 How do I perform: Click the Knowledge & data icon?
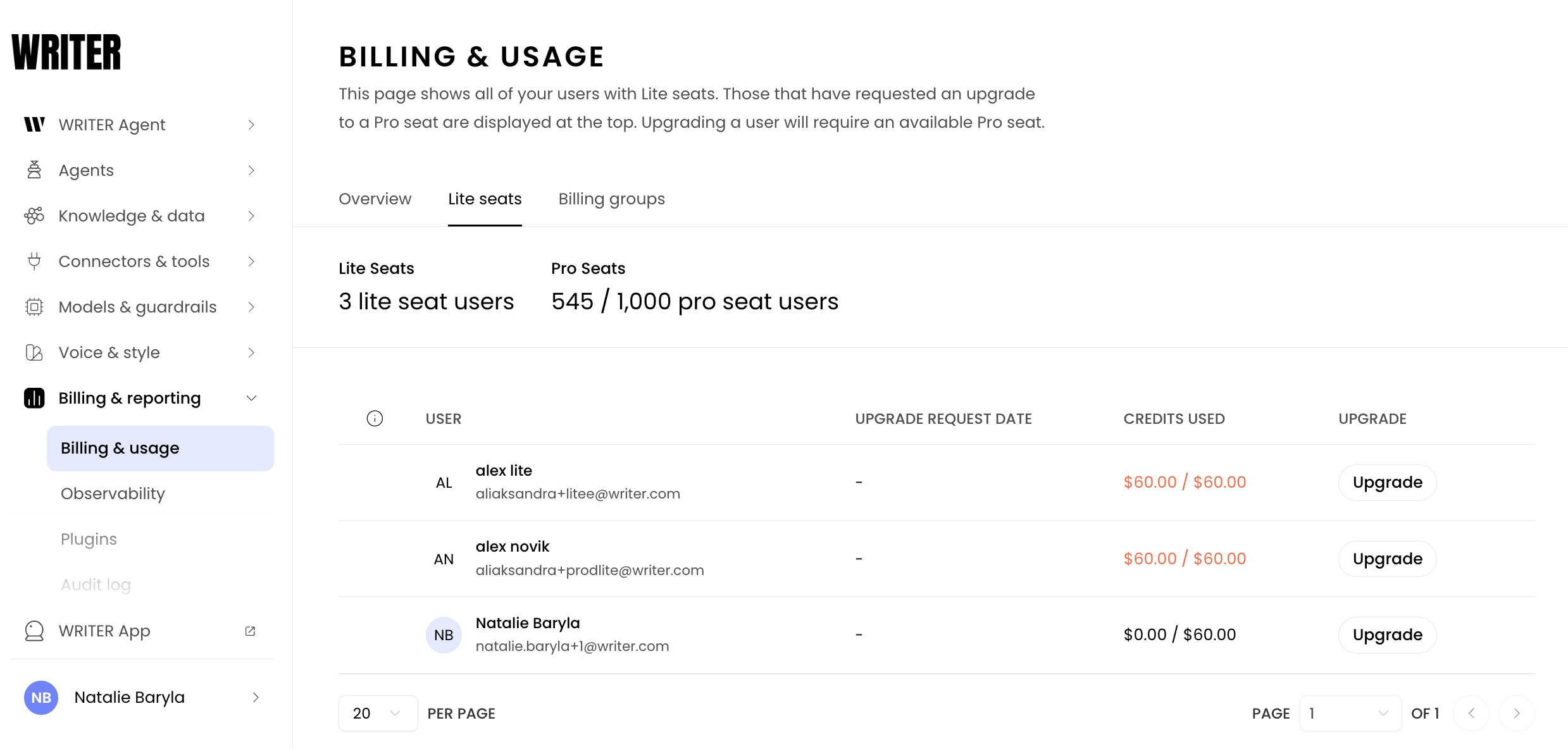coord(34,216)
